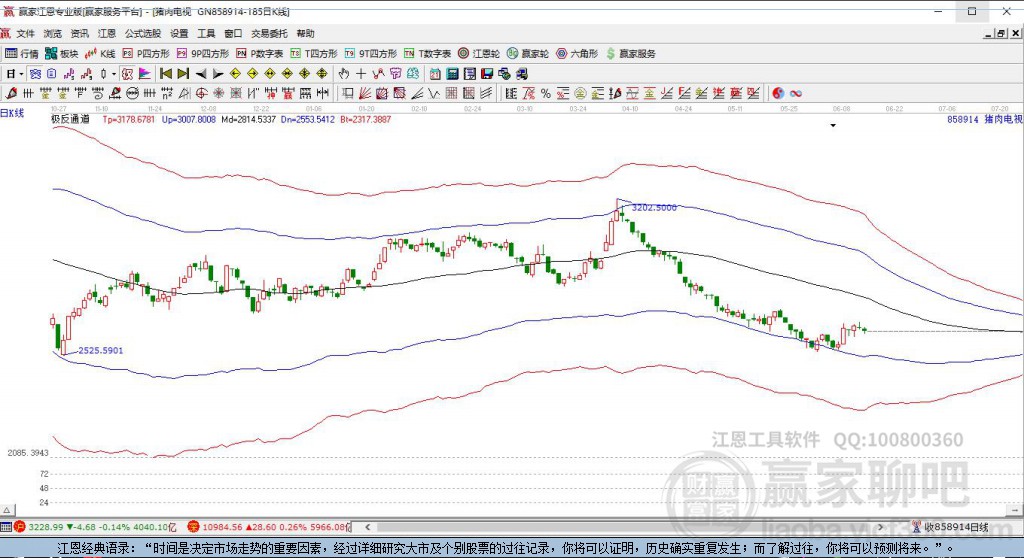This screenshot has height=558, width=1024.
Task: Select the red target circle tool
Action: (202, 93)
